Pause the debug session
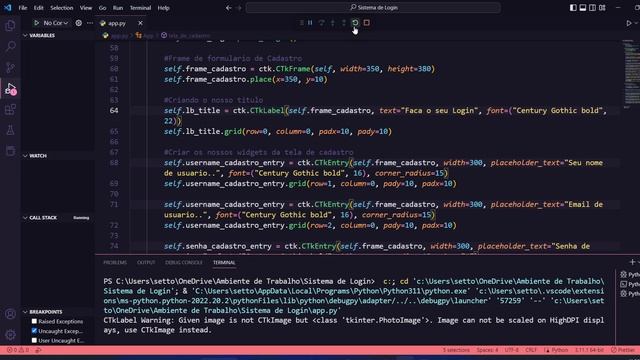Viewport: 640px width, 360px height. (310, 23)
